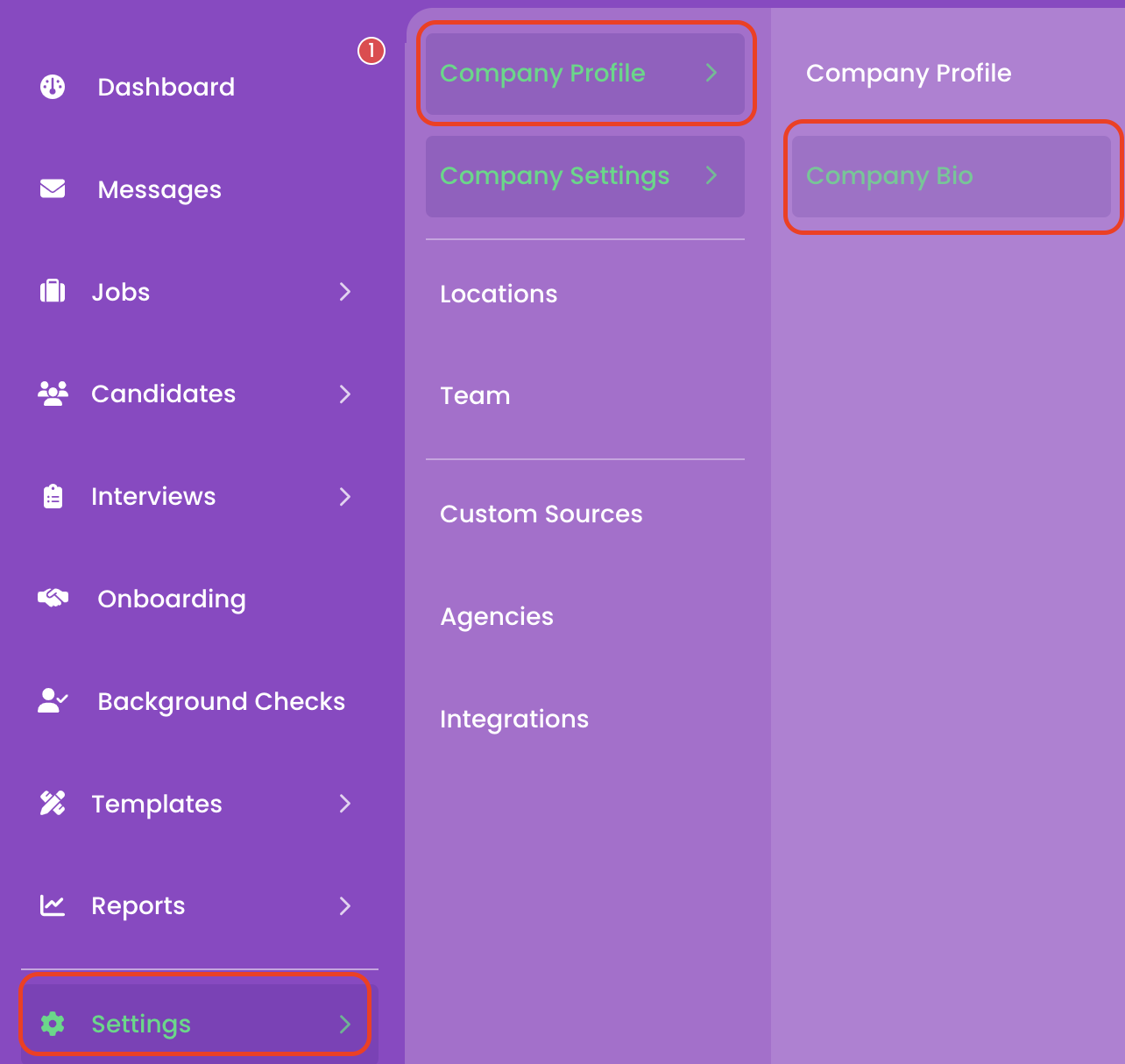The height and width of the screenshot is (1064, 1125).
Task: Go to the Integrations link
Action: (514, 719)
